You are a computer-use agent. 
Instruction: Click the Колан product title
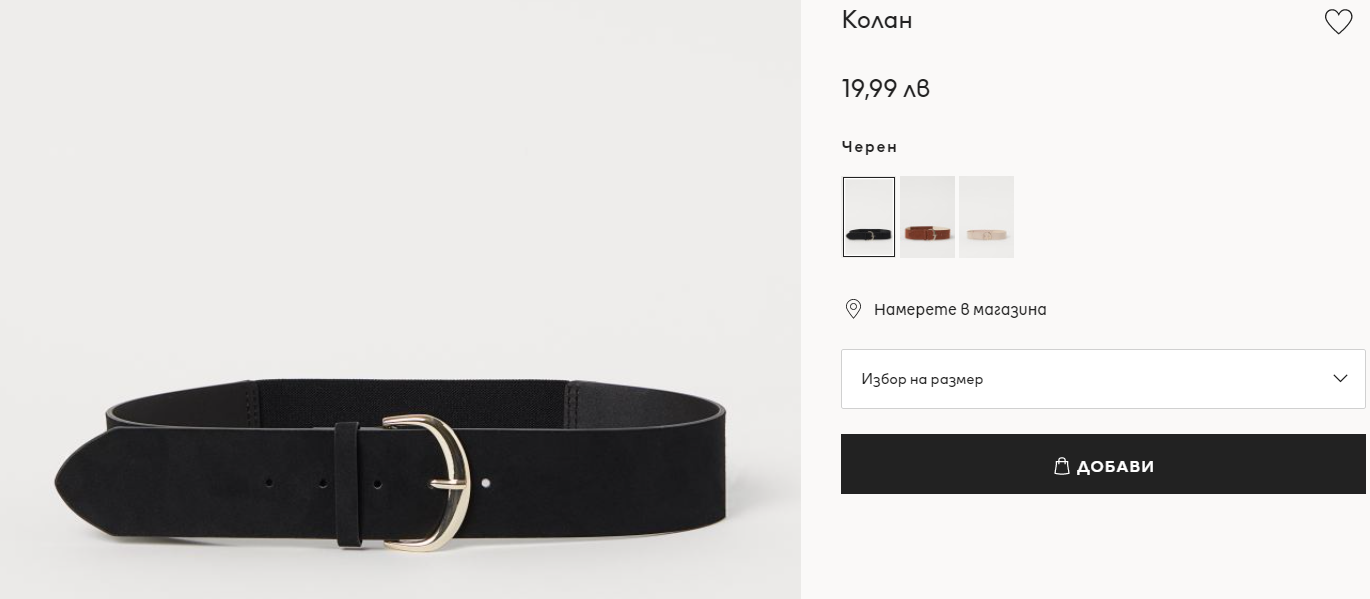pos(877,20)
